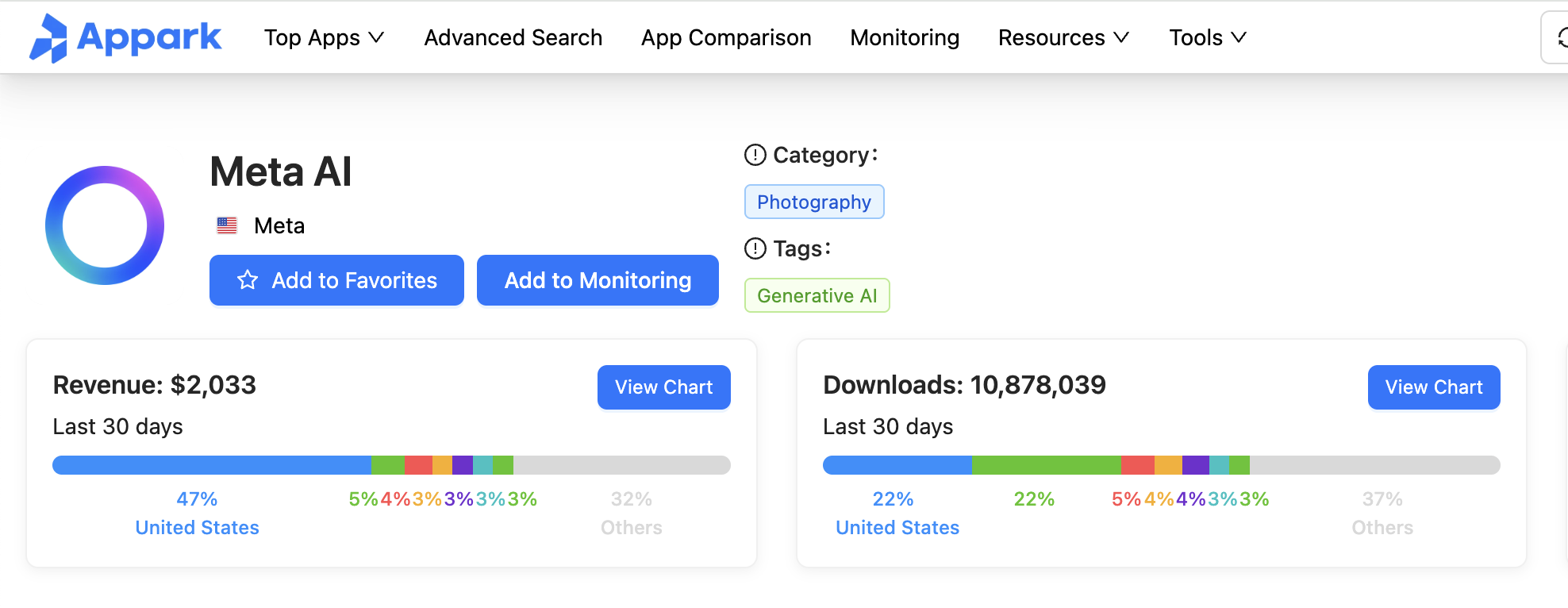Click the United States flag icon
1568x608 pixels.
tap(227, 225)
